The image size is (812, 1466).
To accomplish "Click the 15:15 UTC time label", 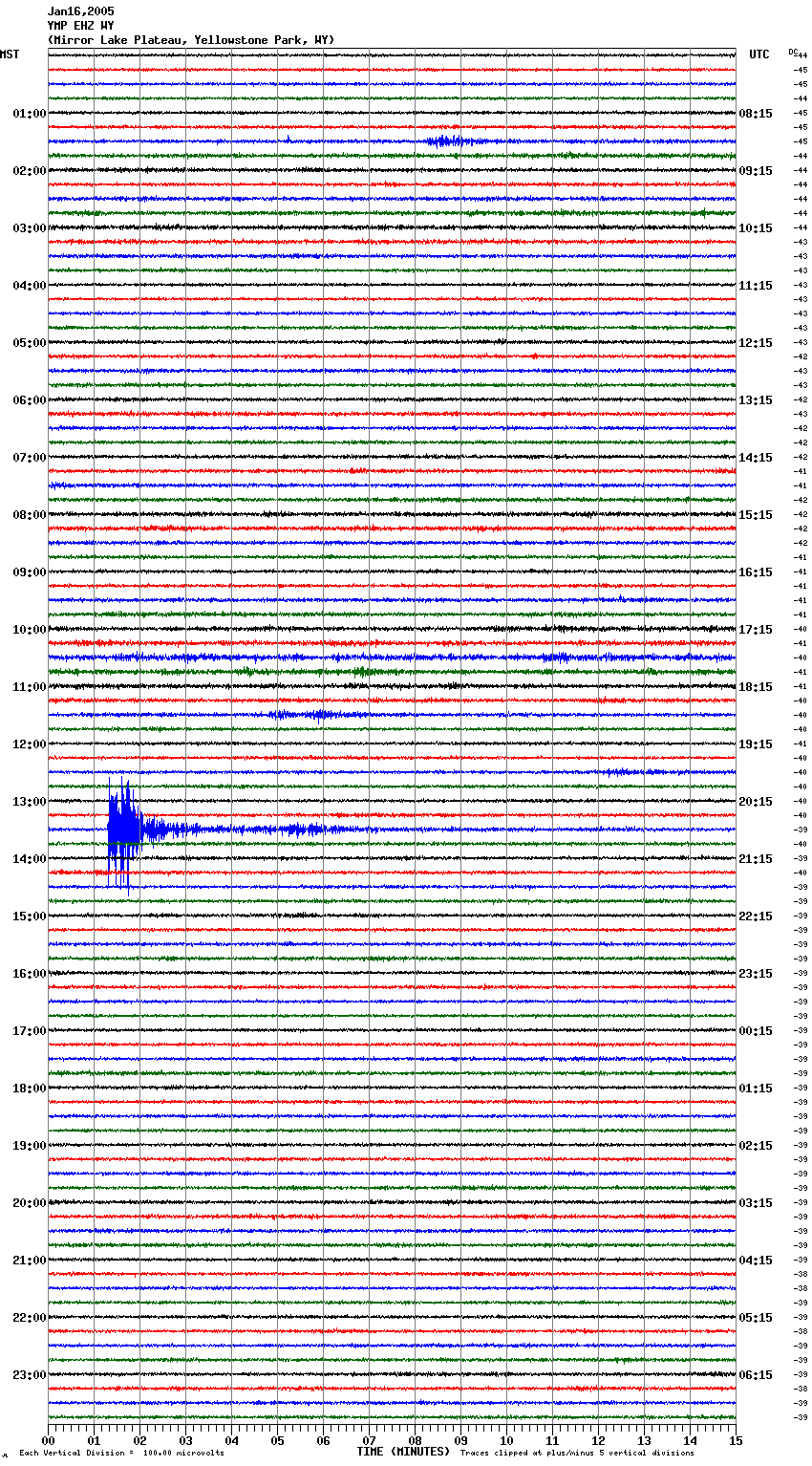I will (x=756, y=515).
